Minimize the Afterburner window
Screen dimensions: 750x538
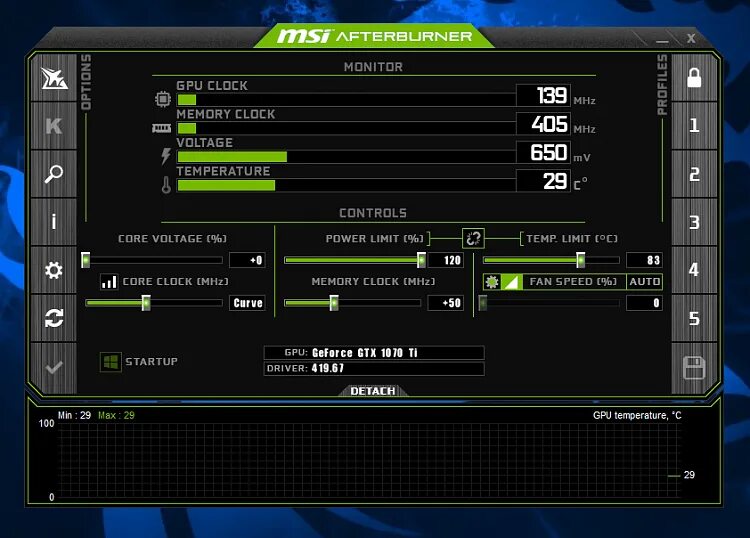pos(662,40)
